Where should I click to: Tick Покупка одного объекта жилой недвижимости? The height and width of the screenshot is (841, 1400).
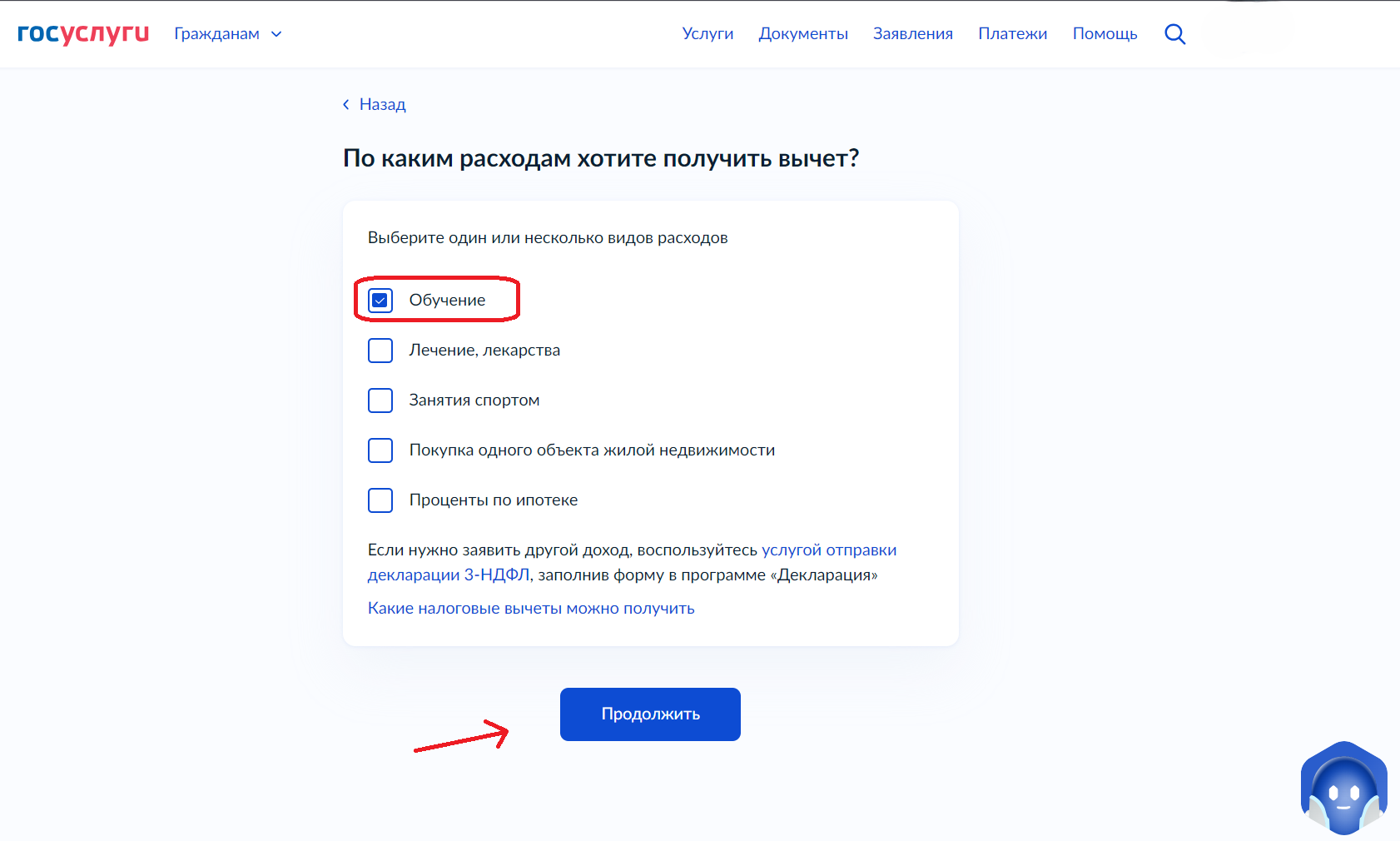380,450
